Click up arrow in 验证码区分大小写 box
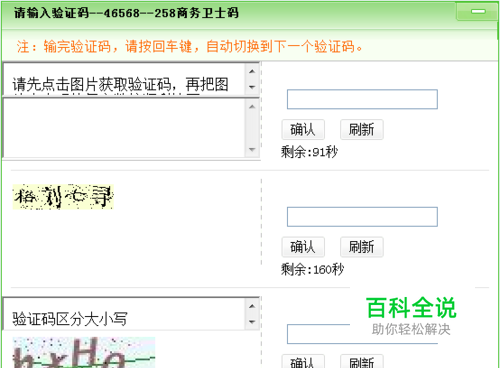This screenshot has width=500, height=368. click(252, 306)
